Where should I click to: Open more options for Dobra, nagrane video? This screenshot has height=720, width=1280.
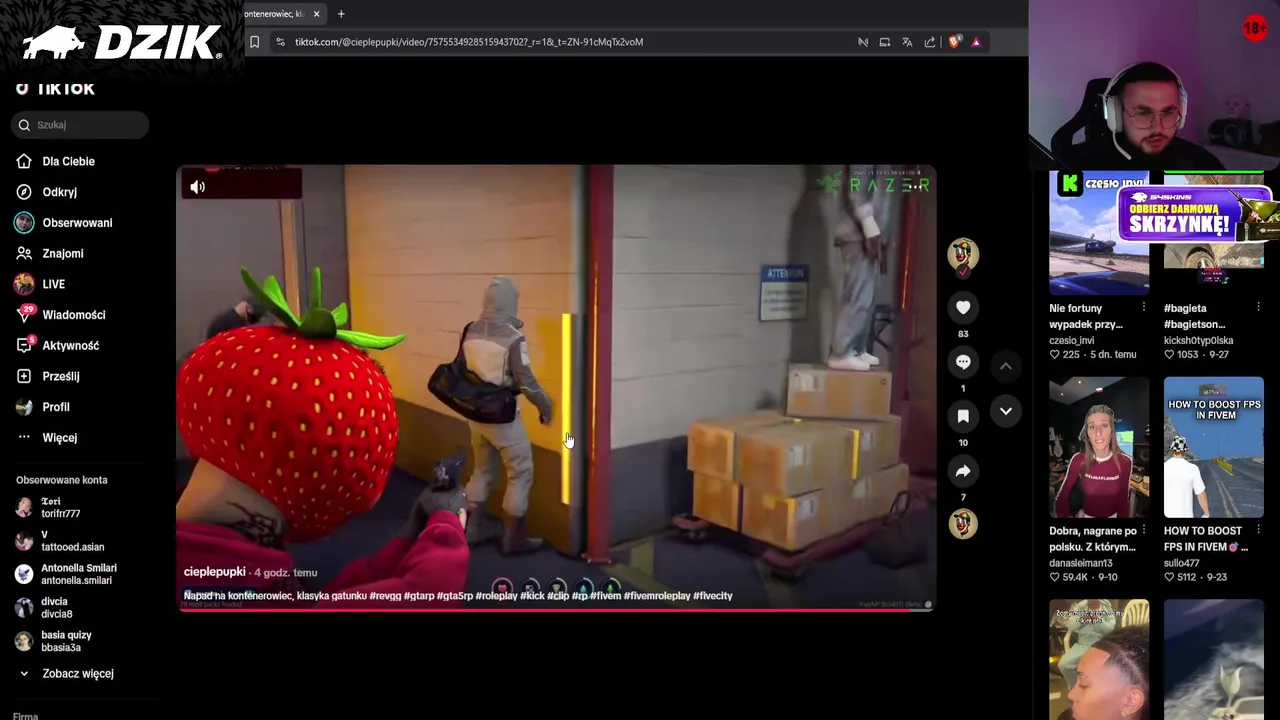[x=1143, y=531]
